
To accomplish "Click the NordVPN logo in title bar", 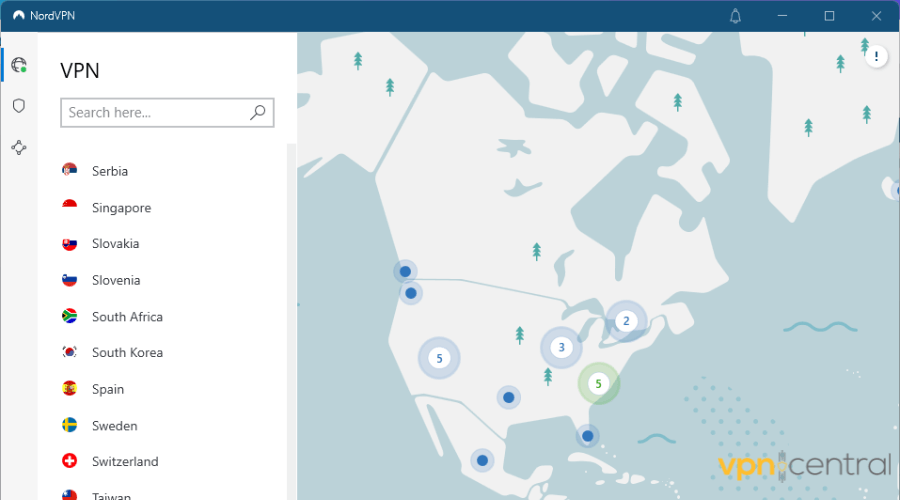I will (19, 15).
